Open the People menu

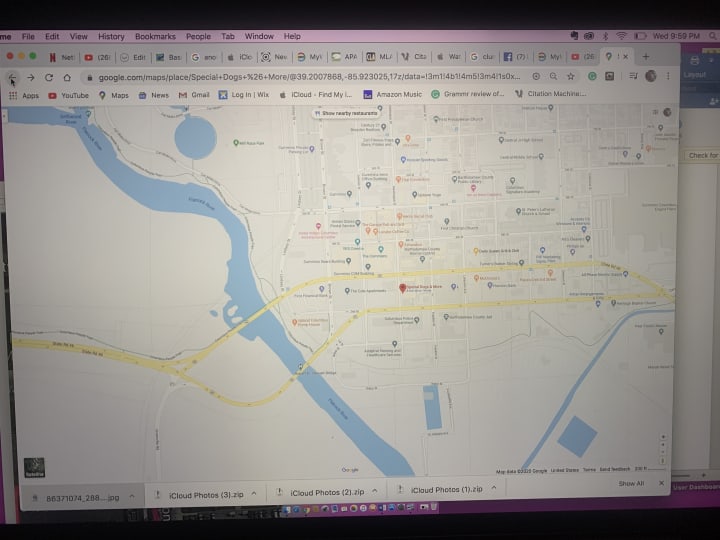coord(198,36)
